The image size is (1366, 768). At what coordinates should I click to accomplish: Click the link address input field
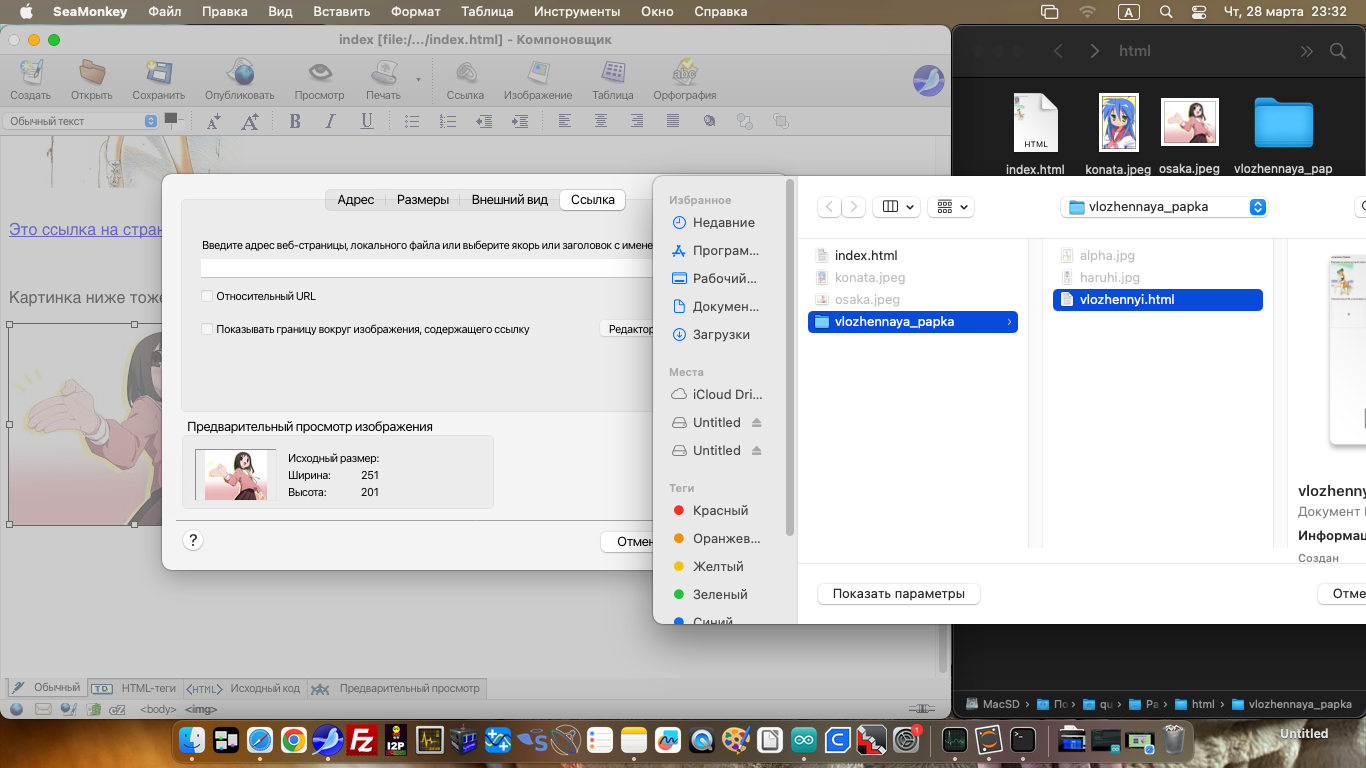pyautogui.click(x=426, y=268)
